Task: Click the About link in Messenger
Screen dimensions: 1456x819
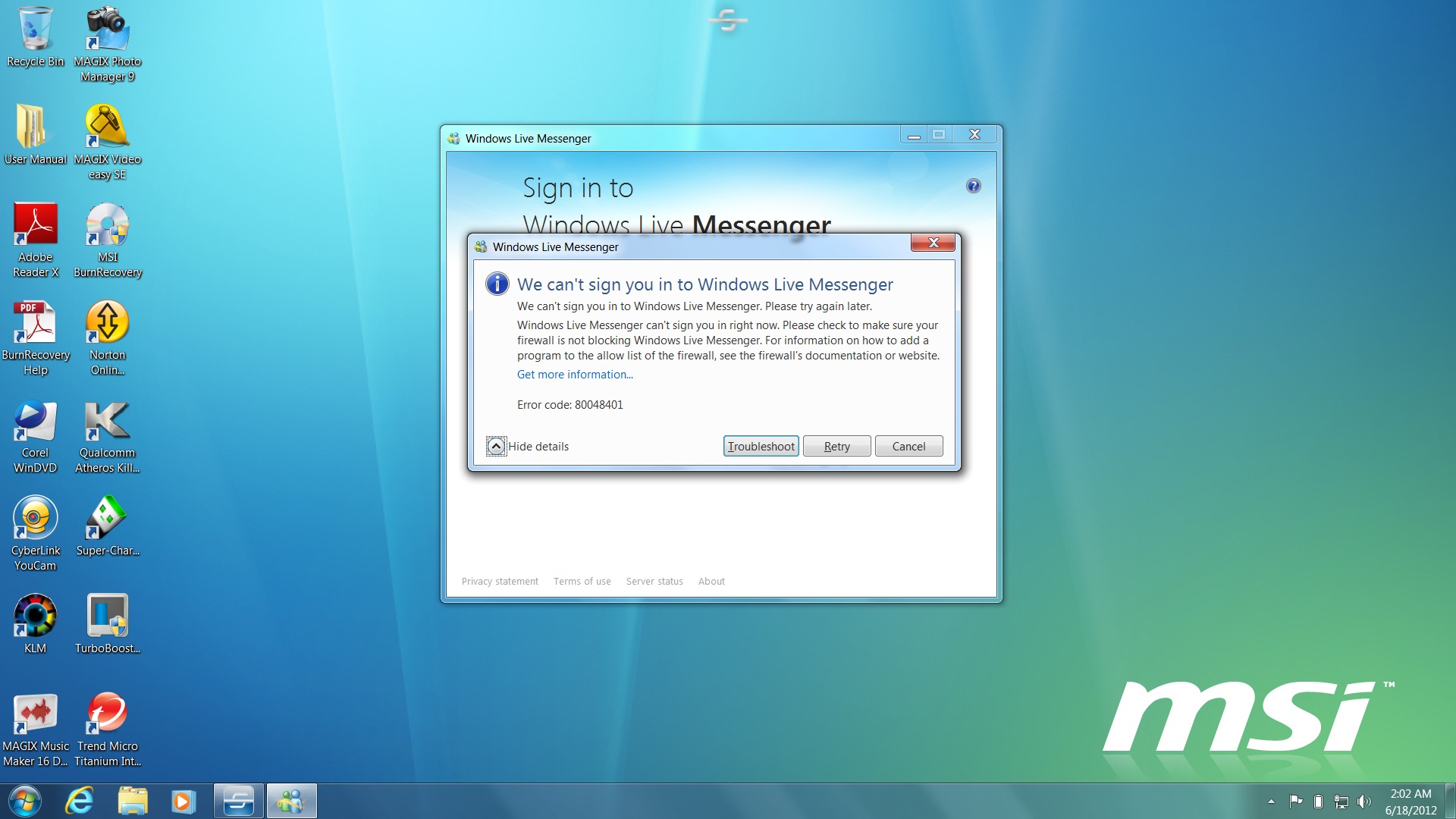Action: point(711,582)
